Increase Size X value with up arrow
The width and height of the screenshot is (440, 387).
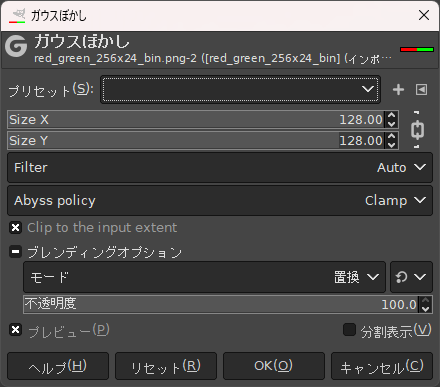[392, 115]
